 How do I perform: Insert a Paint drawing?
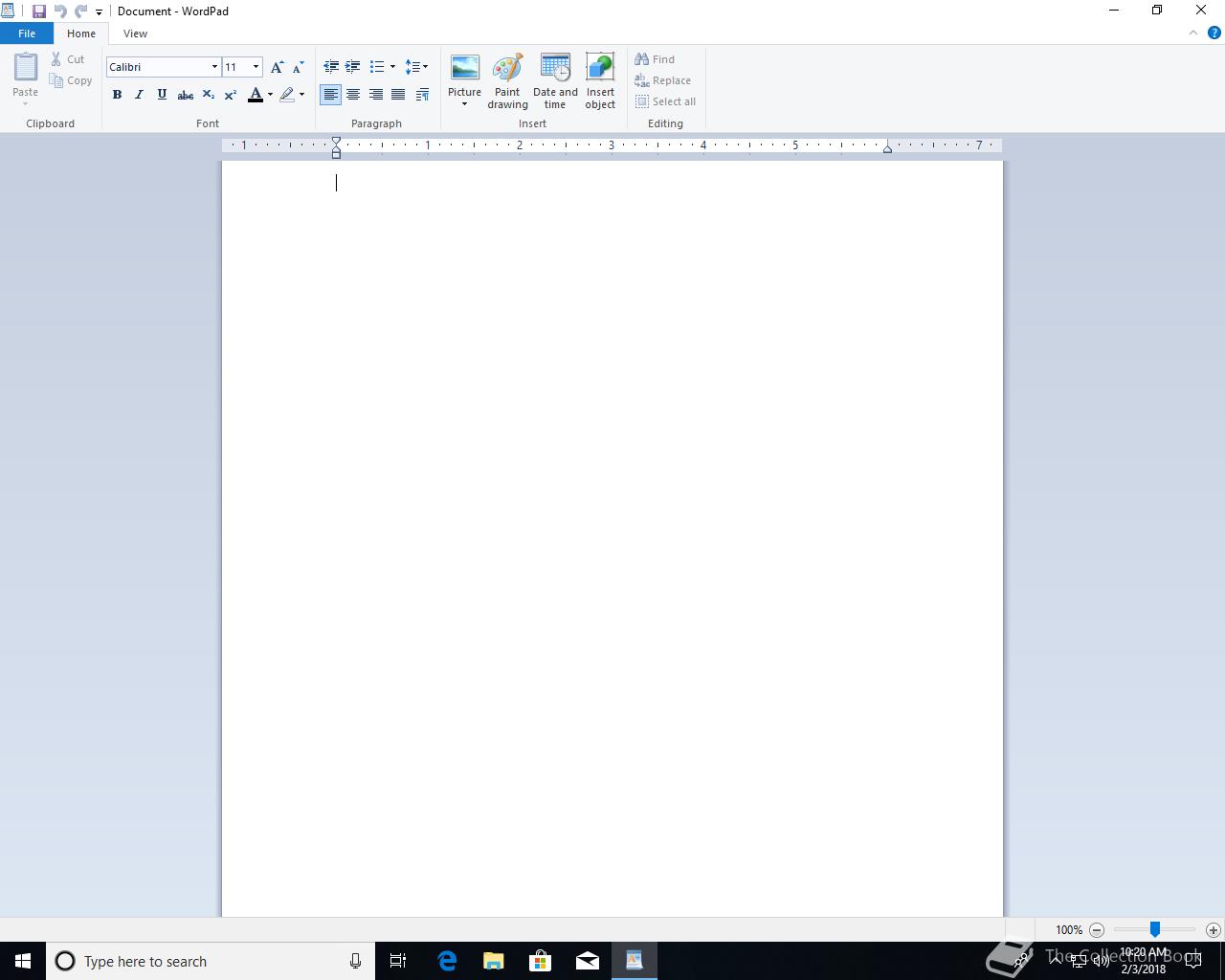click(507, 81)
